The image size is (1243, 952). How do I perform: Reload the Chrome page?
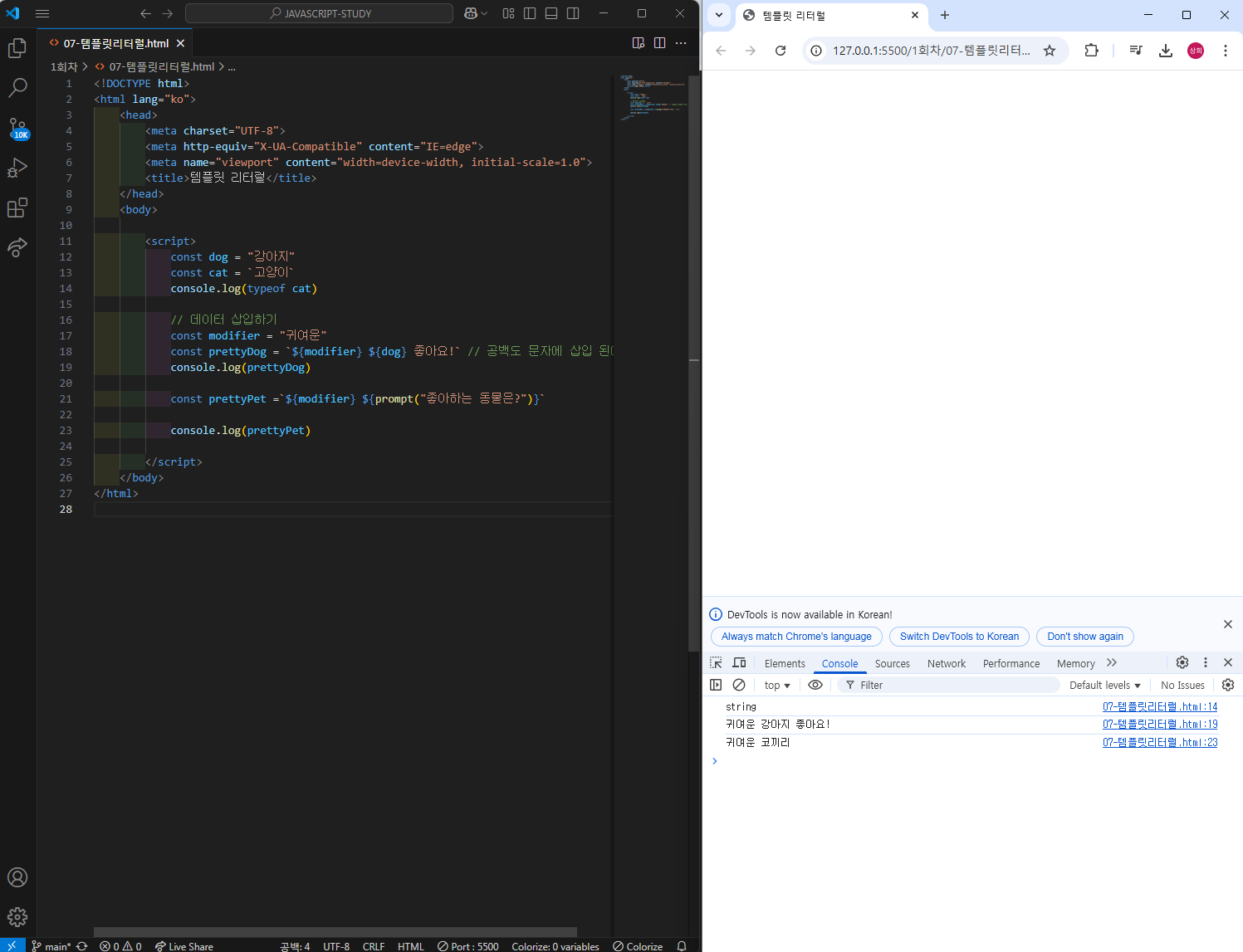click(x=781, y=51)
